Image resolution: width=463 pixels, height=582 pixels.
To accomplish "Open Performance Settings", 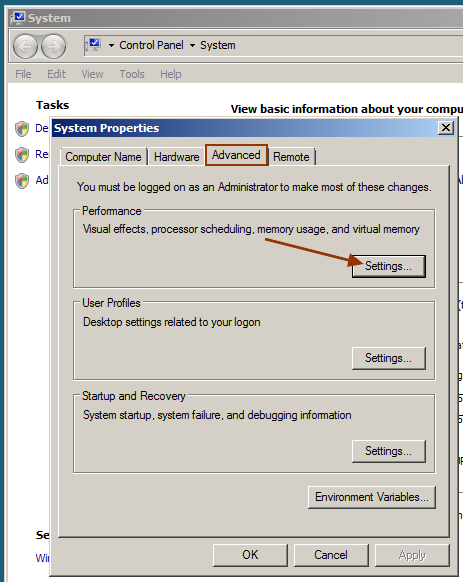I will click(388, 266).
